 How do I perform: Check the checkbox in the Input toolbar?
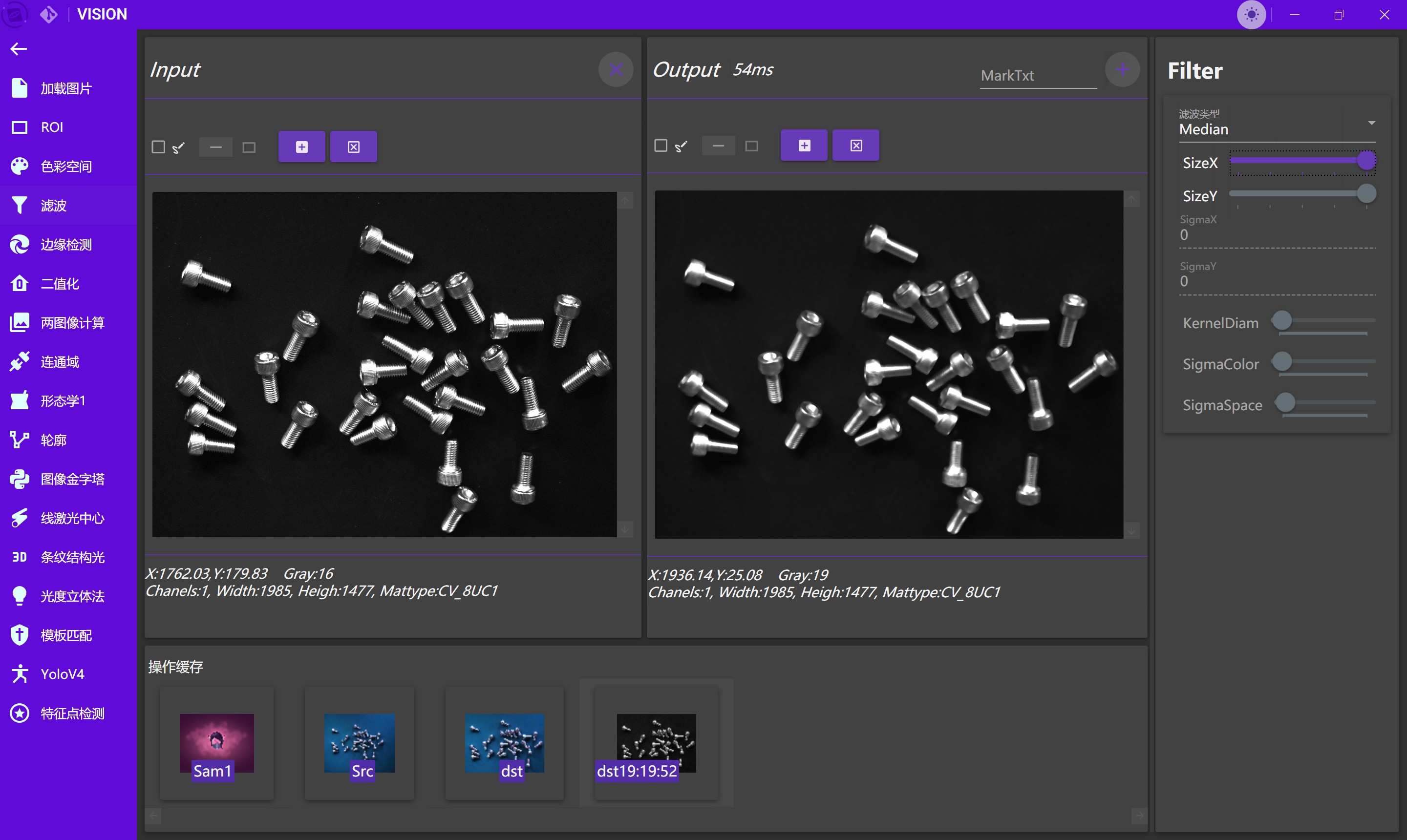[x=159, y=147]
